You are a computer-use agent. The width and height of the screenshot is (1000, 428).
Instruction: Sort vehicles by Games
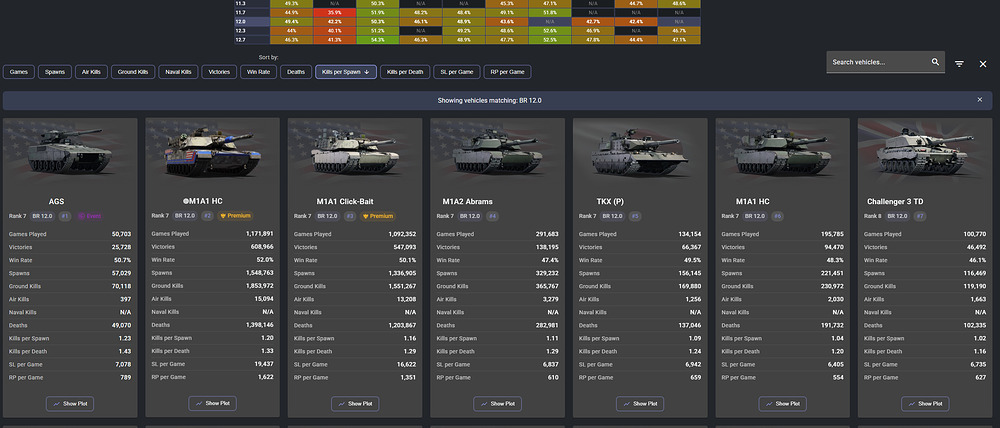click(18, 72)
